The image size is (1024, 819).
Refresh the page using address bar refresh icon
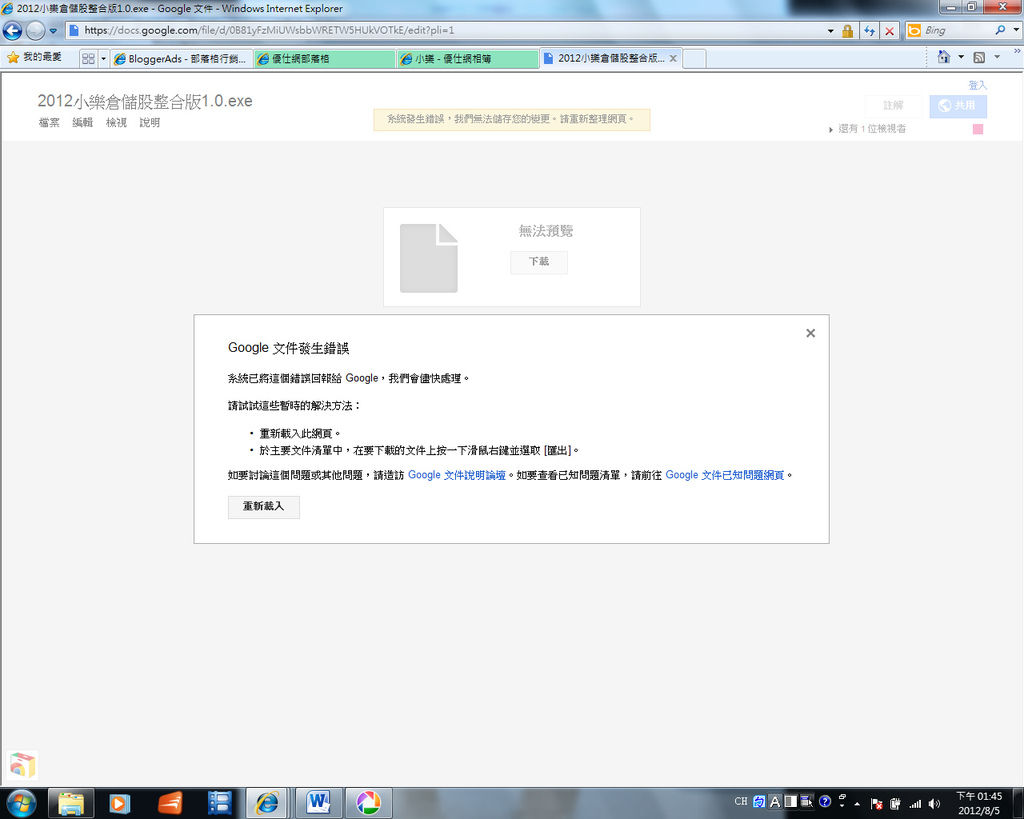click(869, 31)
